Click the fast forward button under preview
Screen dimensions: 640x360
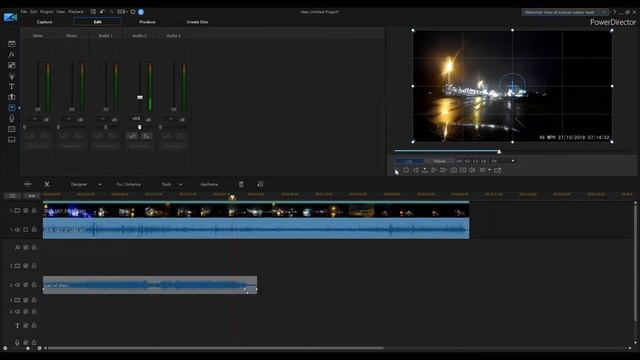[x=443, y=170]
